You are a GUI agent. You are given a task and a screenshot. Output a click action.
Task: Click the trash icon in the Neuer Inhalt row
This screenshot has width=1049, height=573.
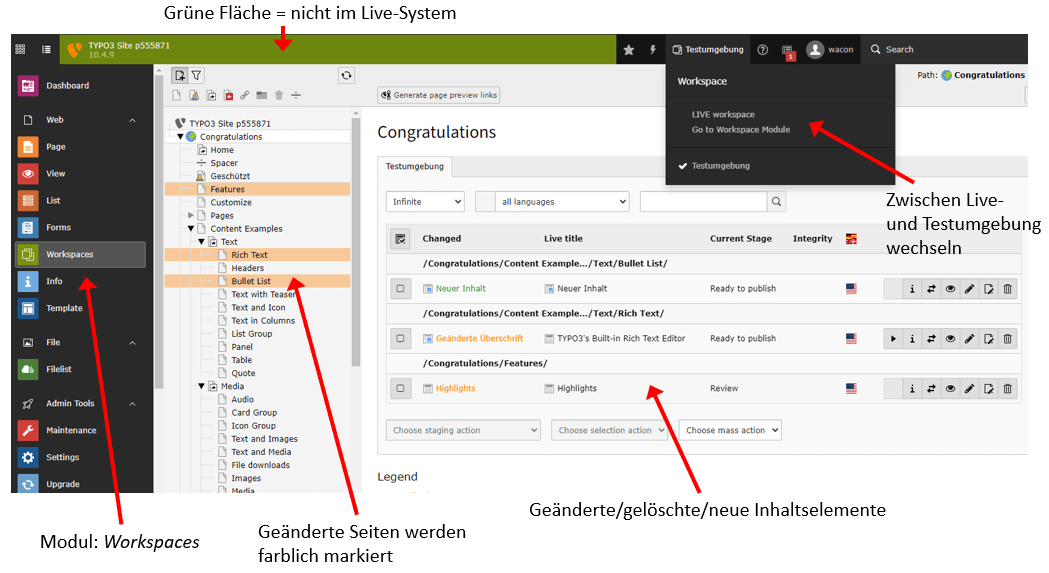tap(1007, 288)
